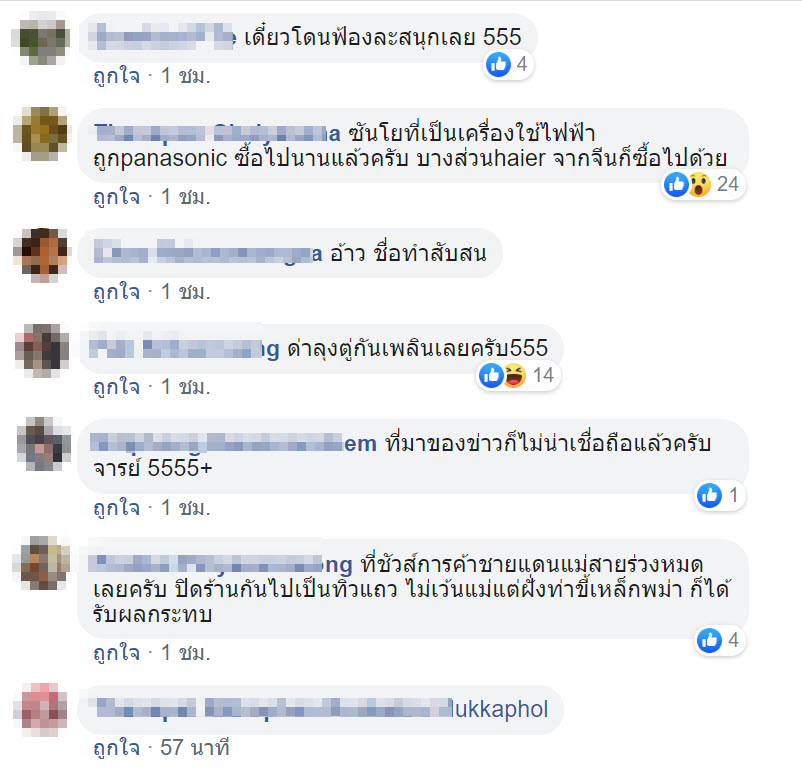Click the laughing emoji reaction beside 14
The width and height of the screenshot is (802, 768).
(x=515, y=376)
